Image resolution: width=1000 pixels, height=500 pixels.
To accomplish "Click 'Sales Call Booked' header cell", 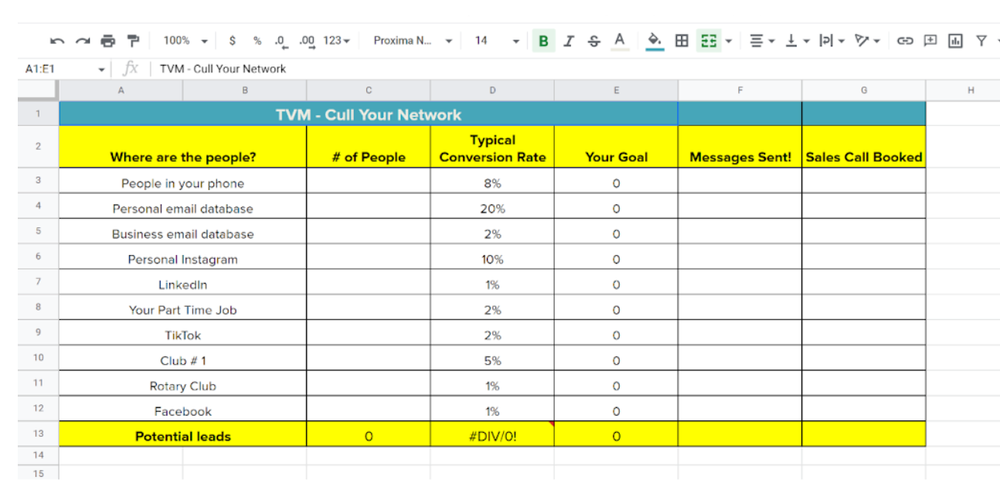I will coord(864,147).
